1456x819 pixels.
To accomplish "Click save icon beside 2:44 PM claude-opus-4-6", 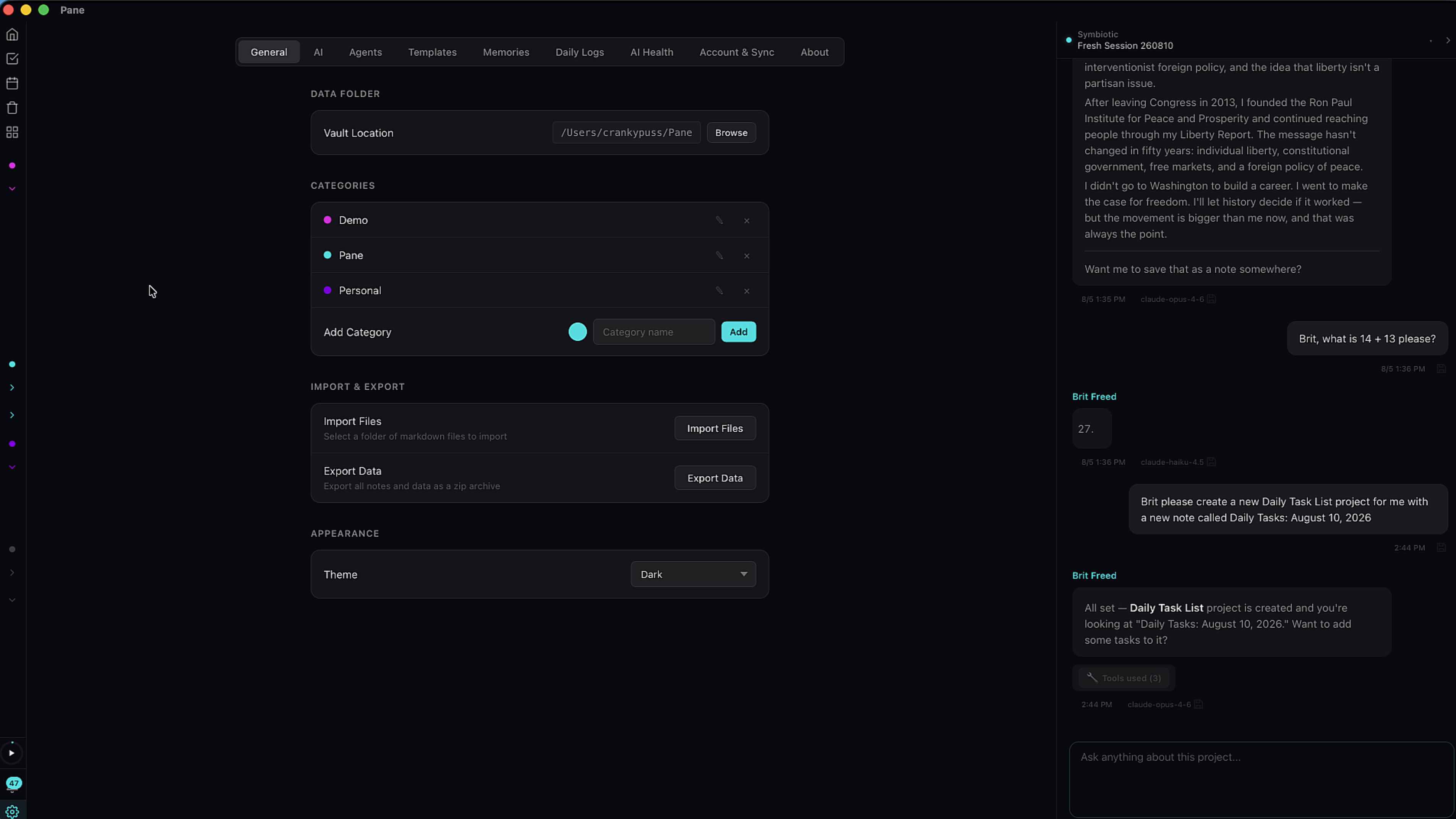I will (1198, 704).
